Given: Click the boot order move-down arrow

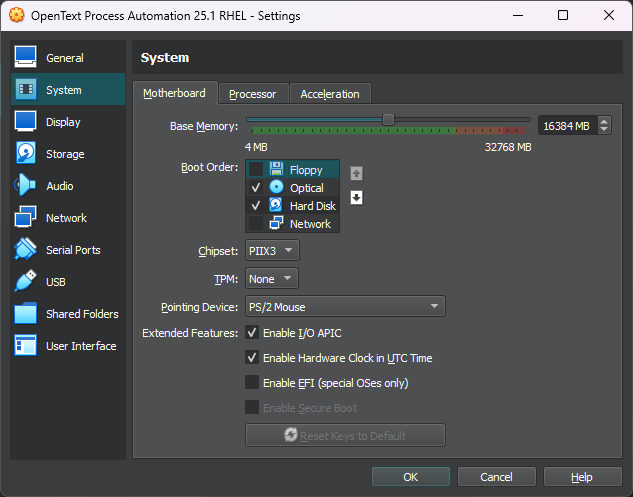Looking at the screenshot, I should [x=356, y=197].
